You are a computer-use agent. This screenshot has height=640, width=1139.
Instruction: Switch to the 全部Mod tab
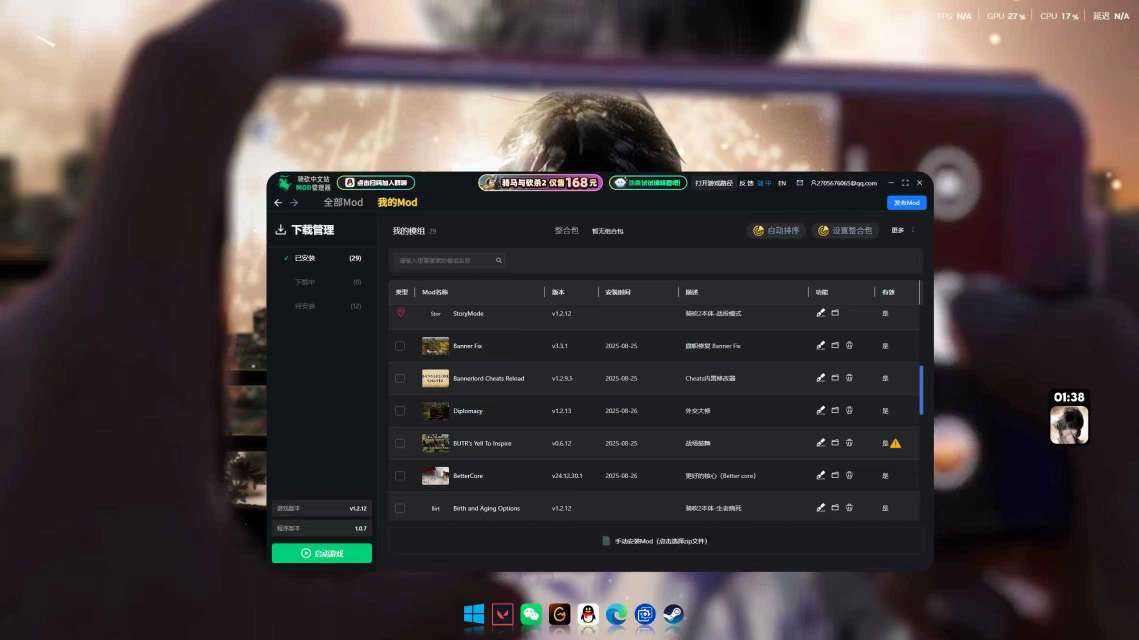343,203
